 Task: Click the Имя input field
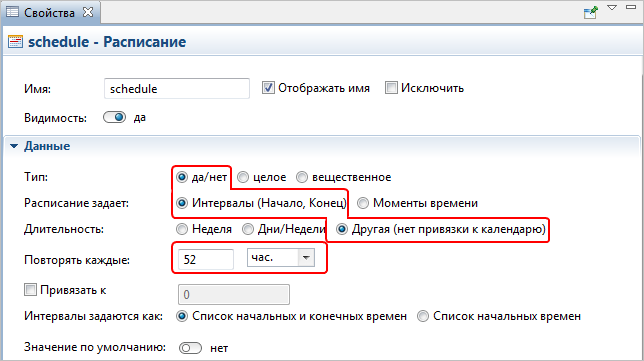[177, 88]
